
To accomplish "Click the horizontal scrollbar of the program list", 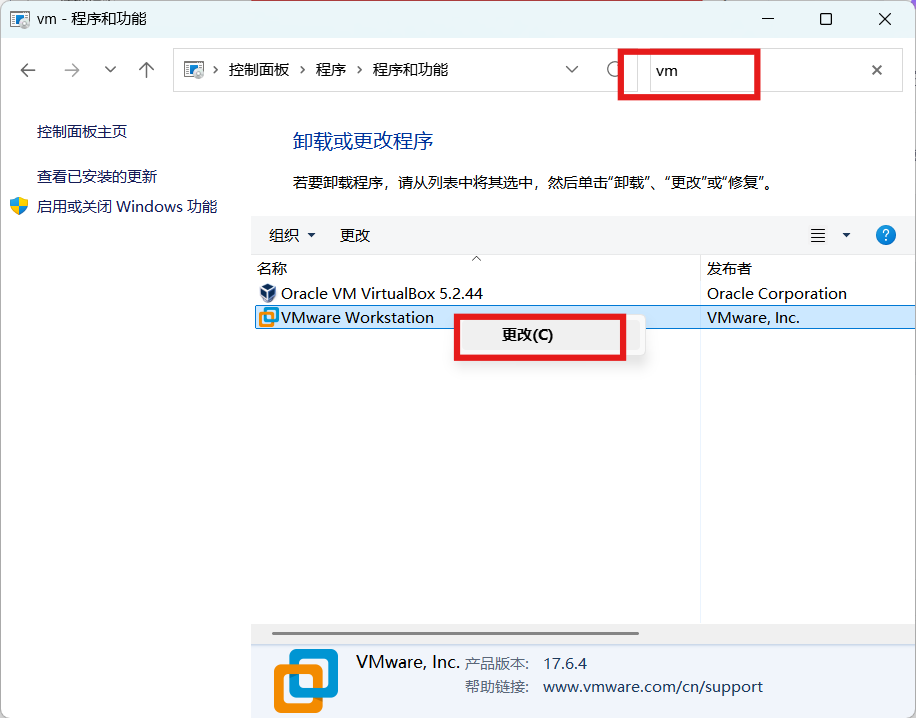I will [455, 633].
